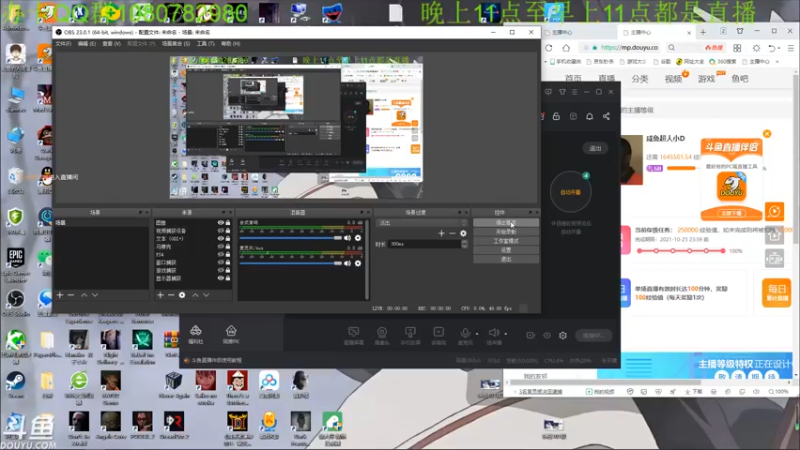Click speaker icon in Douyu companion toolbar
The height and width of the screenshot is (450, 800).
[493, 333]
